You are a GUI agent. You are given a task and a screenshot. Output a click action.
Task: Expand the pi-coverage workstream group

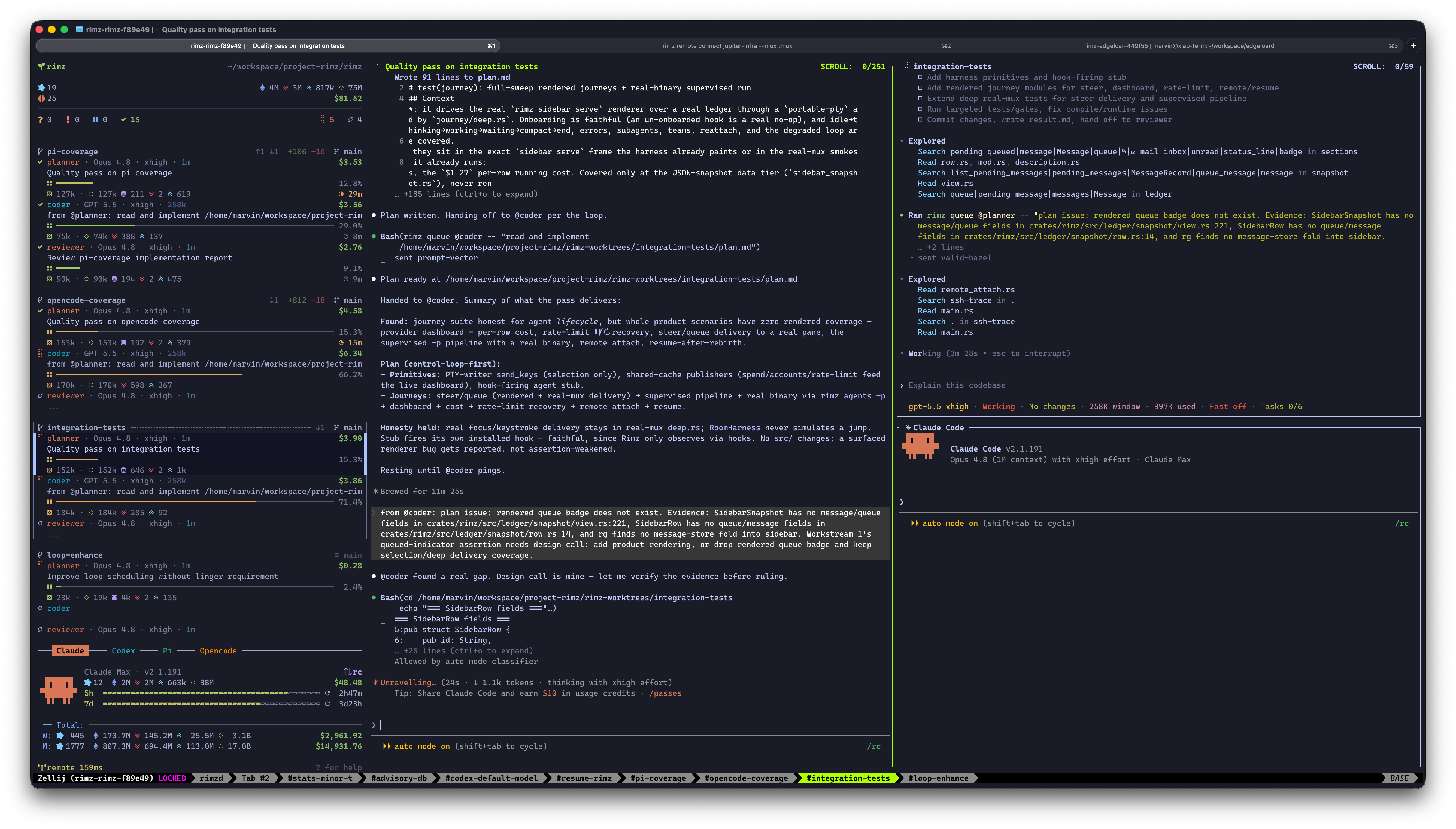click(x=72, y=151)
